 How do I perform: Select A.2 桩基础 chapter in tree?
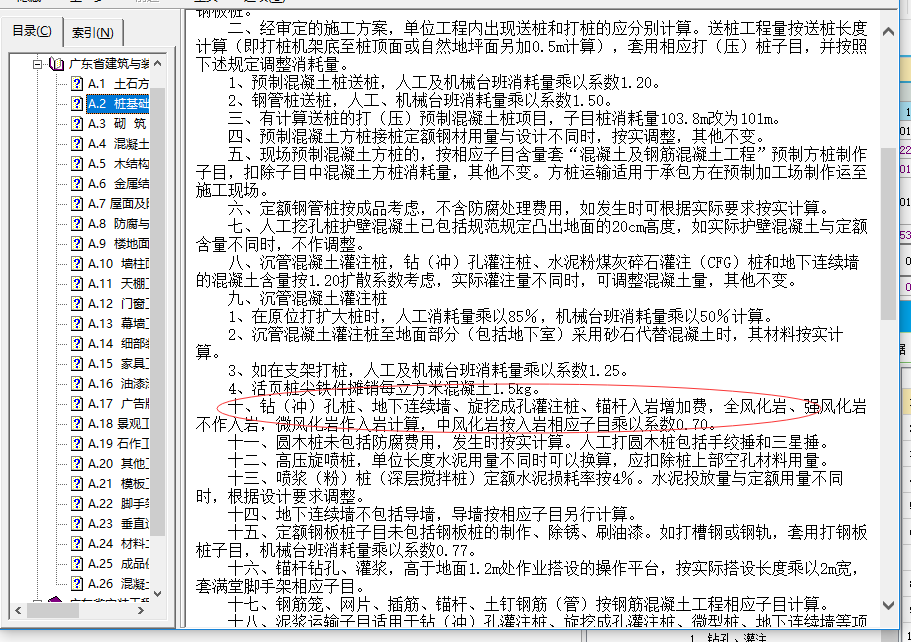[x=118, y=104]
